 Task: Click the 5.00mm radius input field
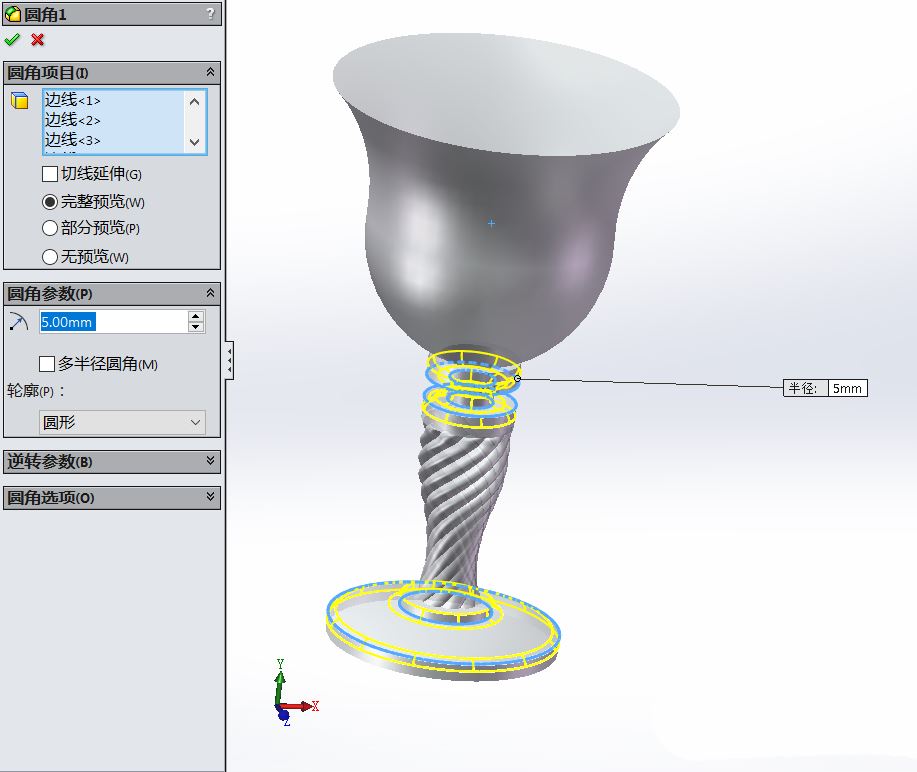[110, 322]
